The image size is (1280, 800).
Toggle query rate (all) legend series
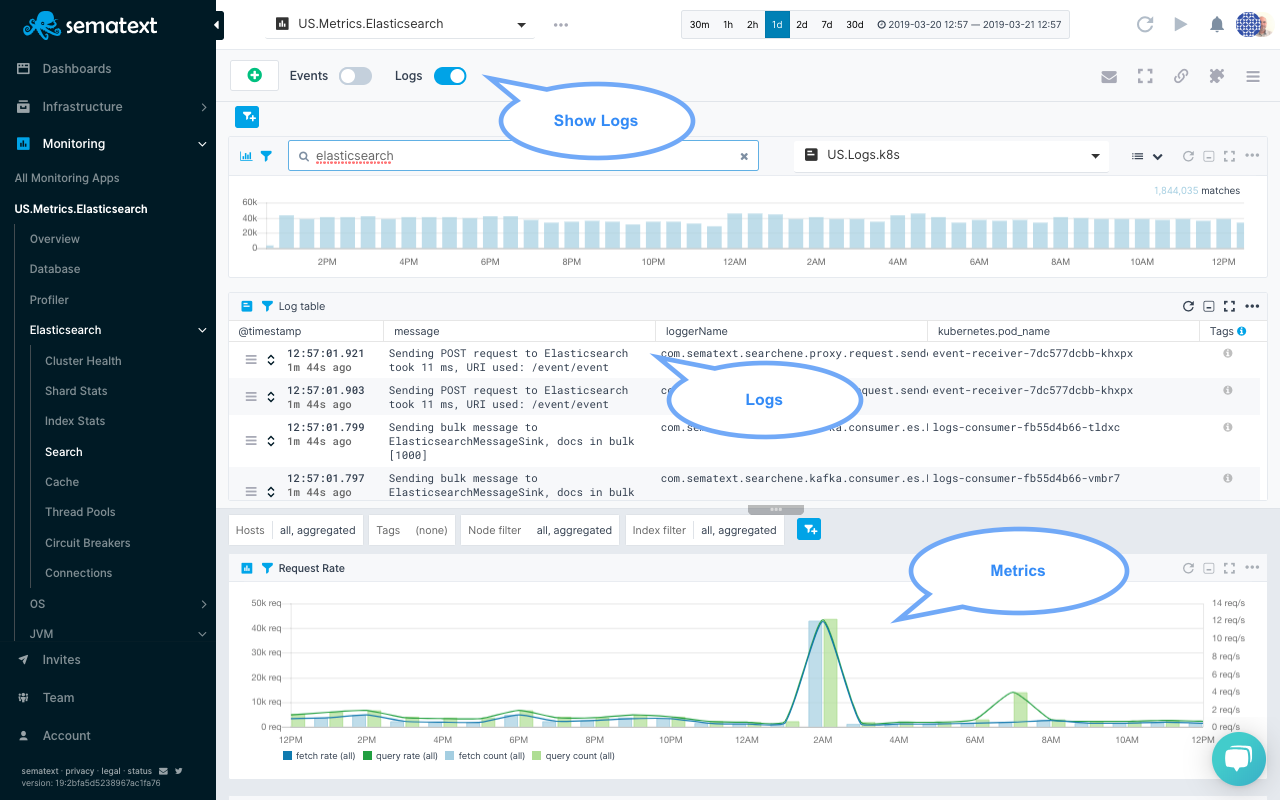(400, 756)
